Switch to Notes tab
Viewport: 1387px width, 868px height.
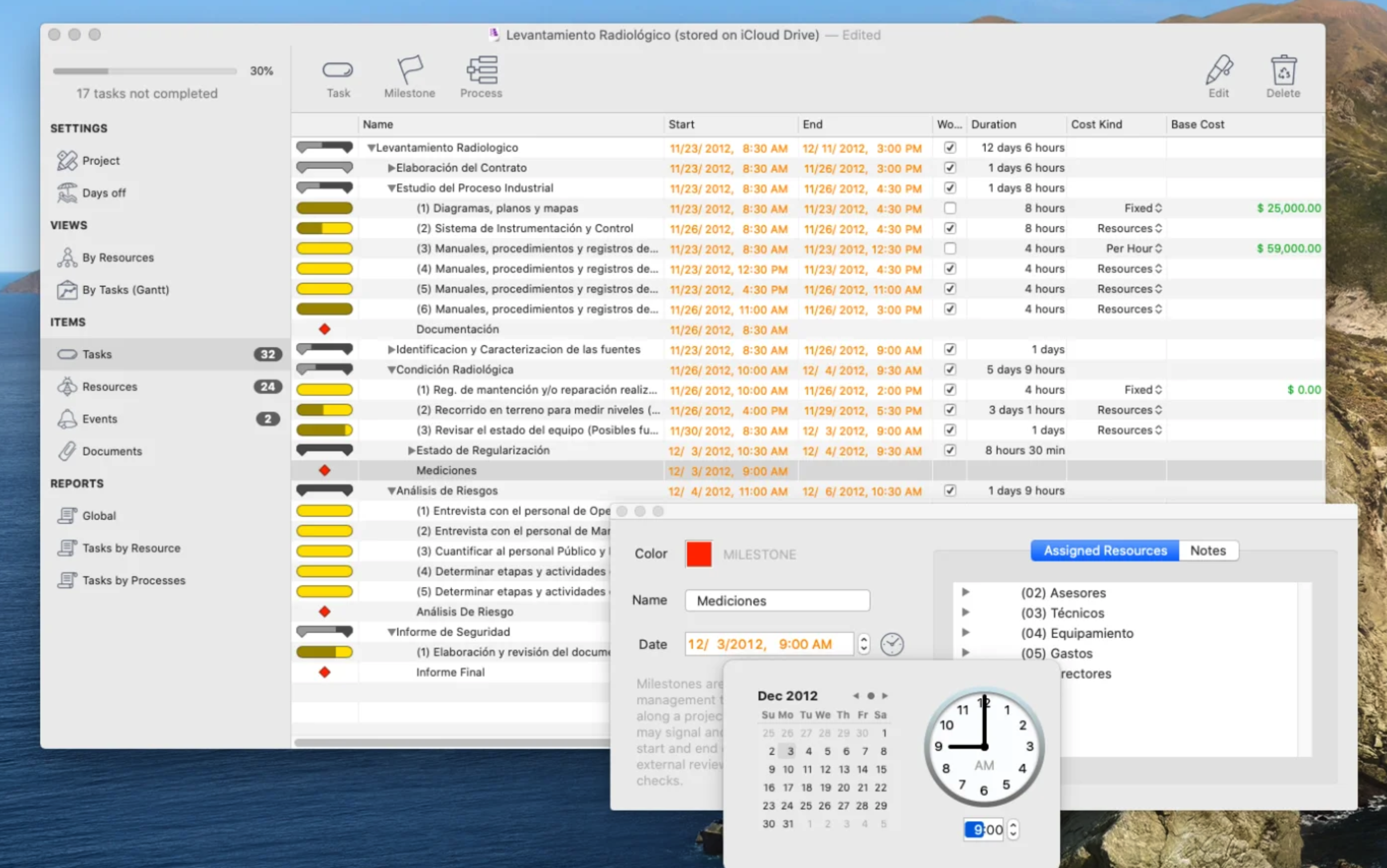(x=1208, y=551)
